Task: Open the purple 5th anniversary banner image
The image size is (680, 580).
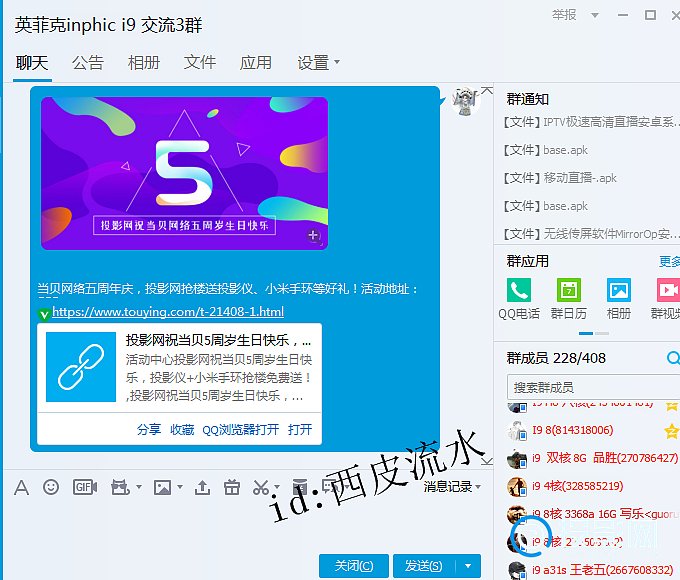Action: 184,172
